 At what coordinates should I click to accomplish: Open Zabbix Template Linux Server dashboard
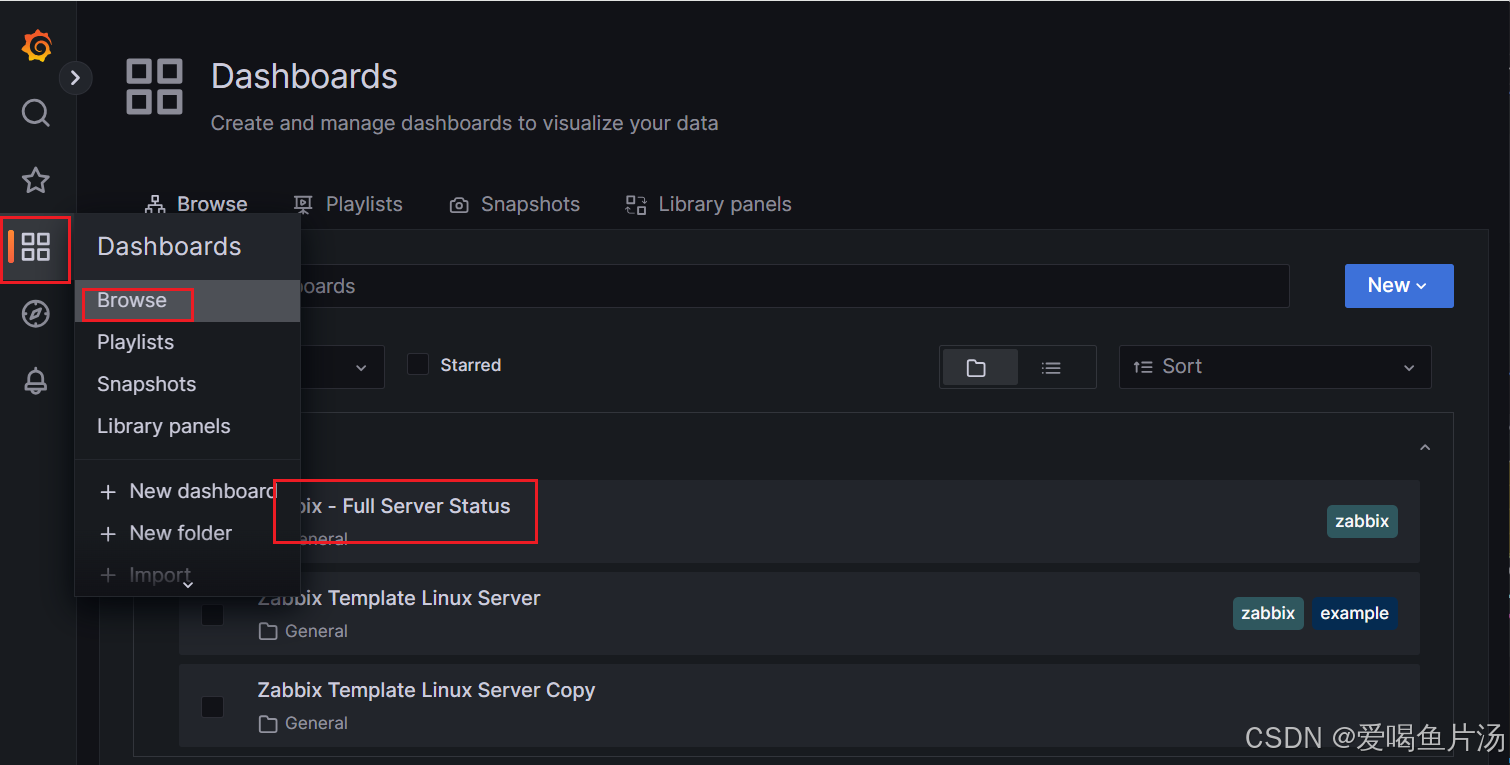pos(399,598)
